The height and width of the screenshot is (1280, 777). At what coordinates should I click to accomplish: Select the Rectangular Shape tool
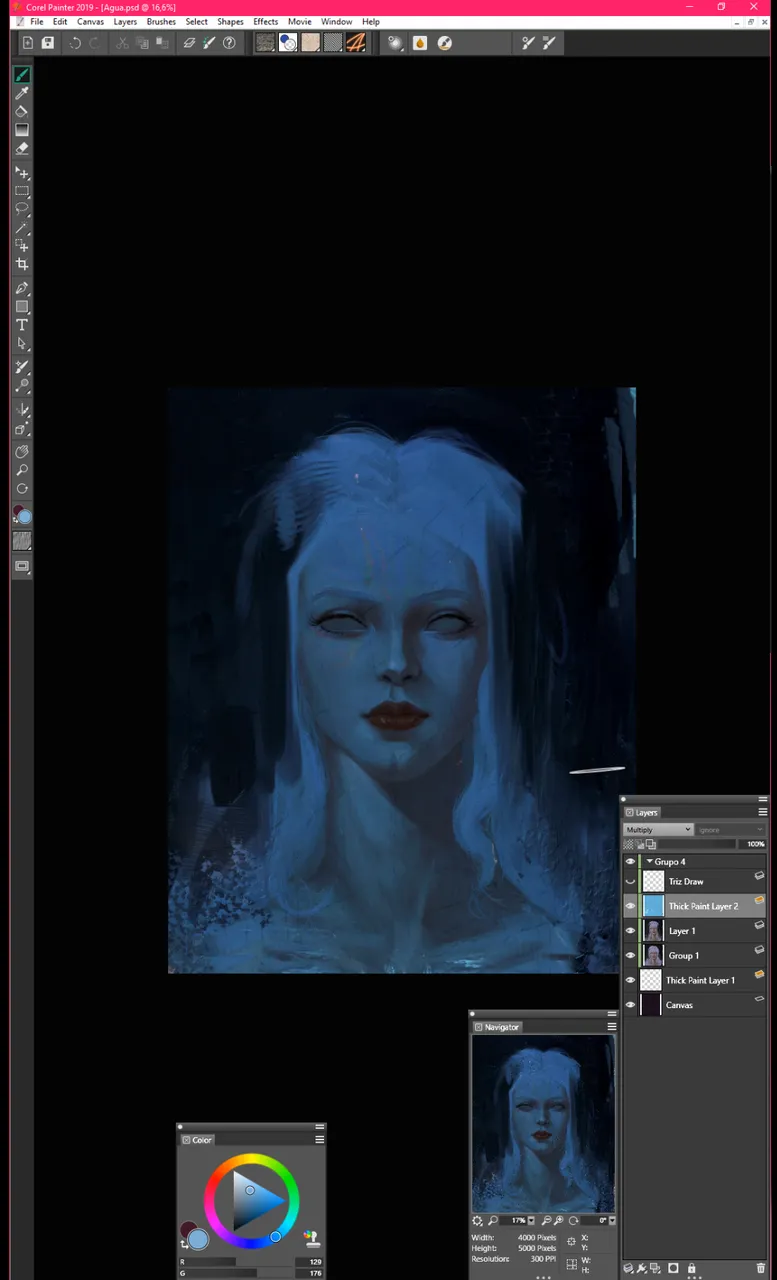point(21,307)
